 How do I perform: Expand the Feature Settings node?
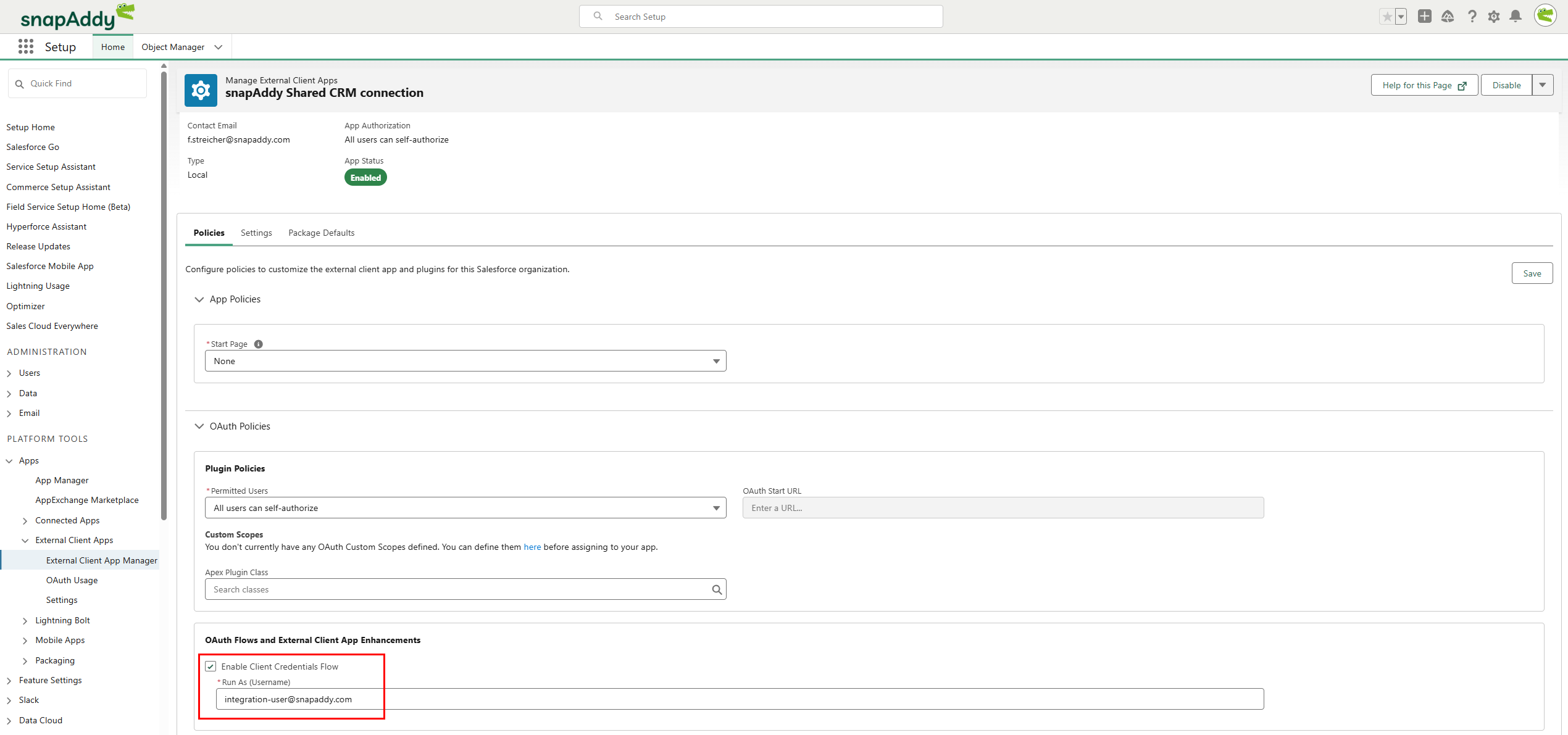click(9, 681)
